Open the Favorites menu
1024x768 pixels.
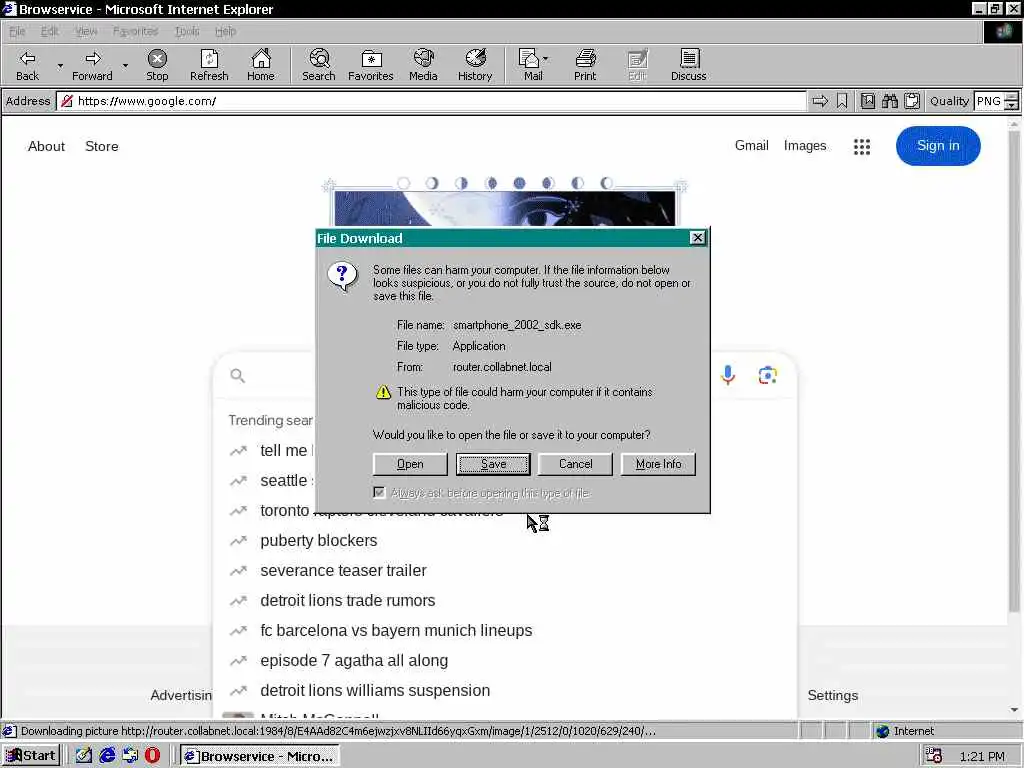point(135,31)
